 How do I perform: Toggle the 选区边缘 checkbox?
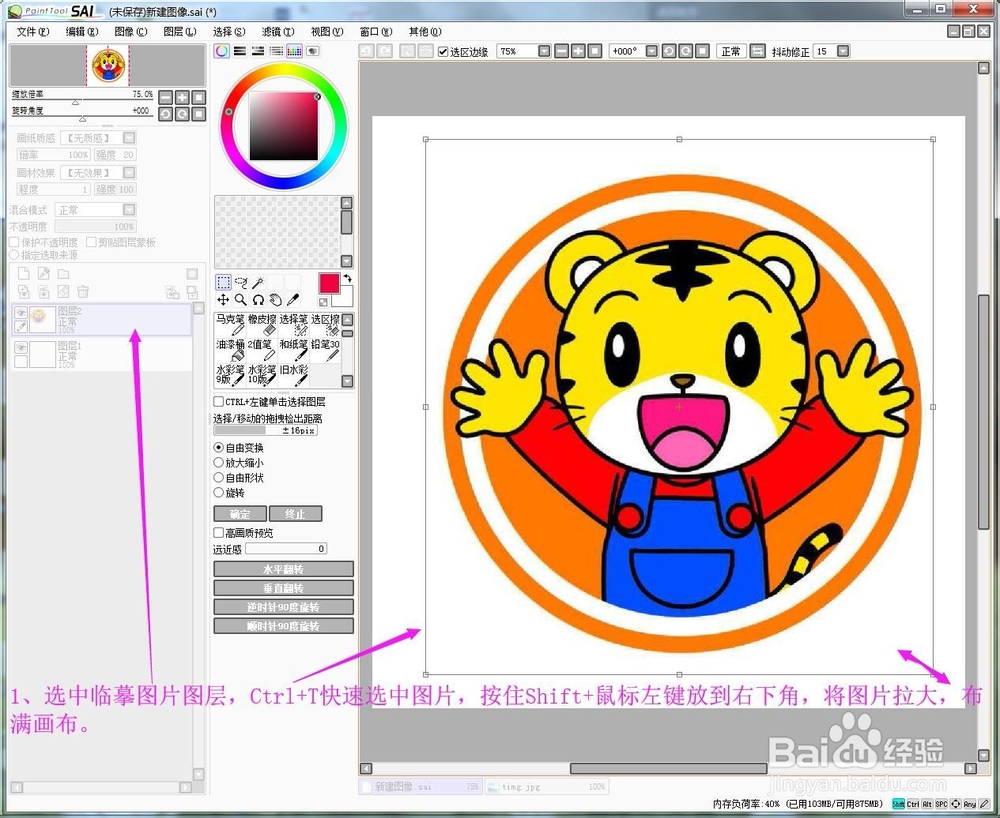coord(443,52)
